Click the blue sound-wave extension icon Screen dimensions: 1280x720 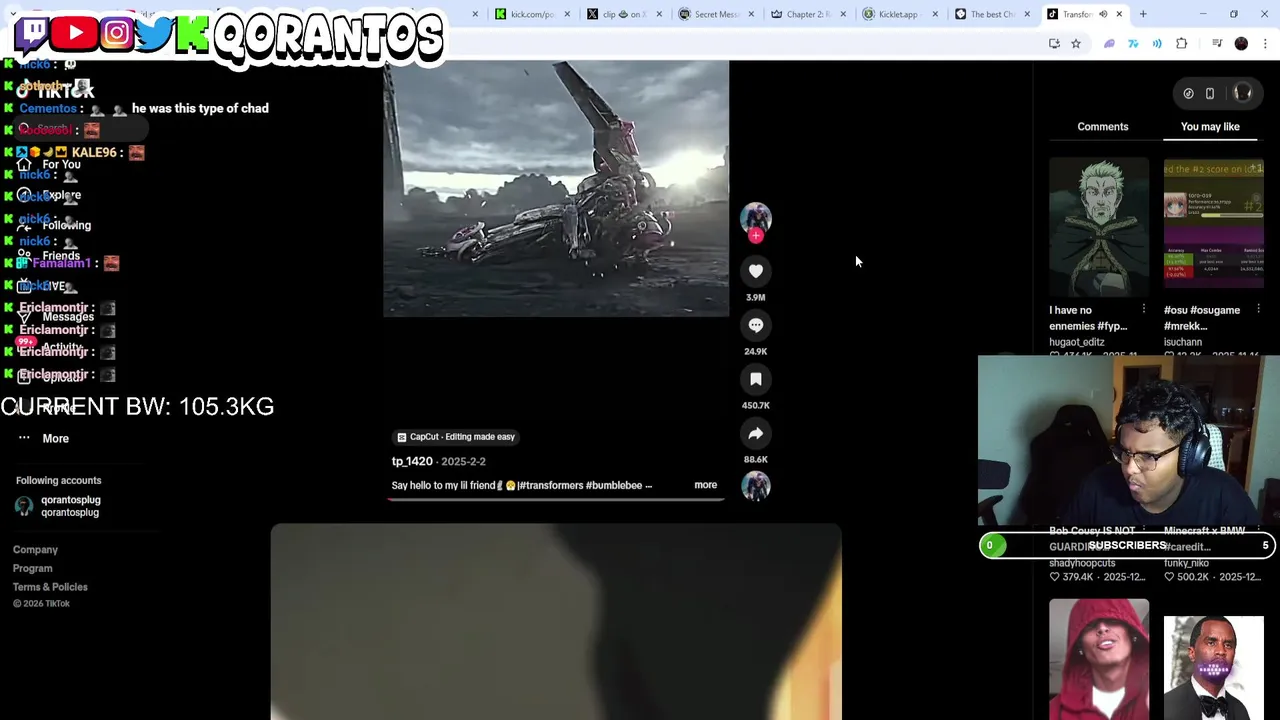1157,43
